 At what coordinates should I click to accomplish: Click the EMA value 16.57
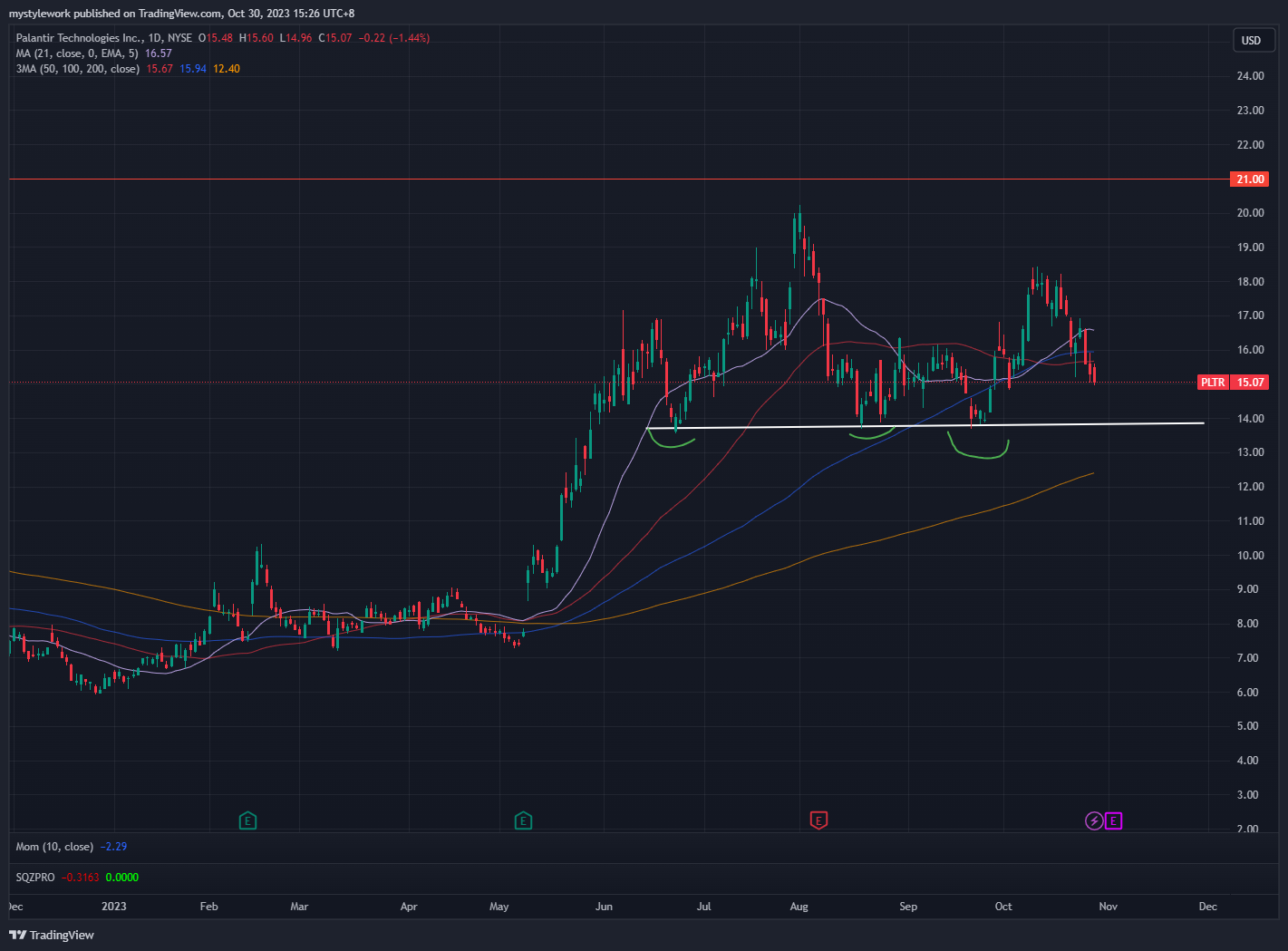point(159,53)
